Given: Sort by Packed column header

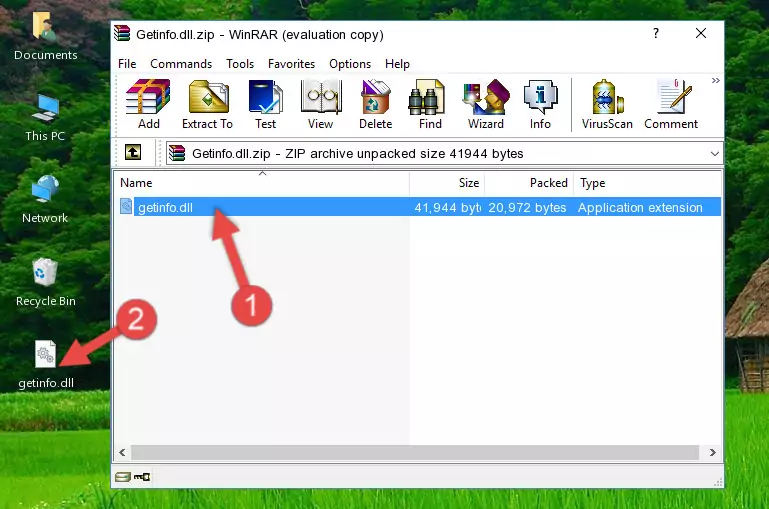Looking at the screenshot, I should pos(529,183).
